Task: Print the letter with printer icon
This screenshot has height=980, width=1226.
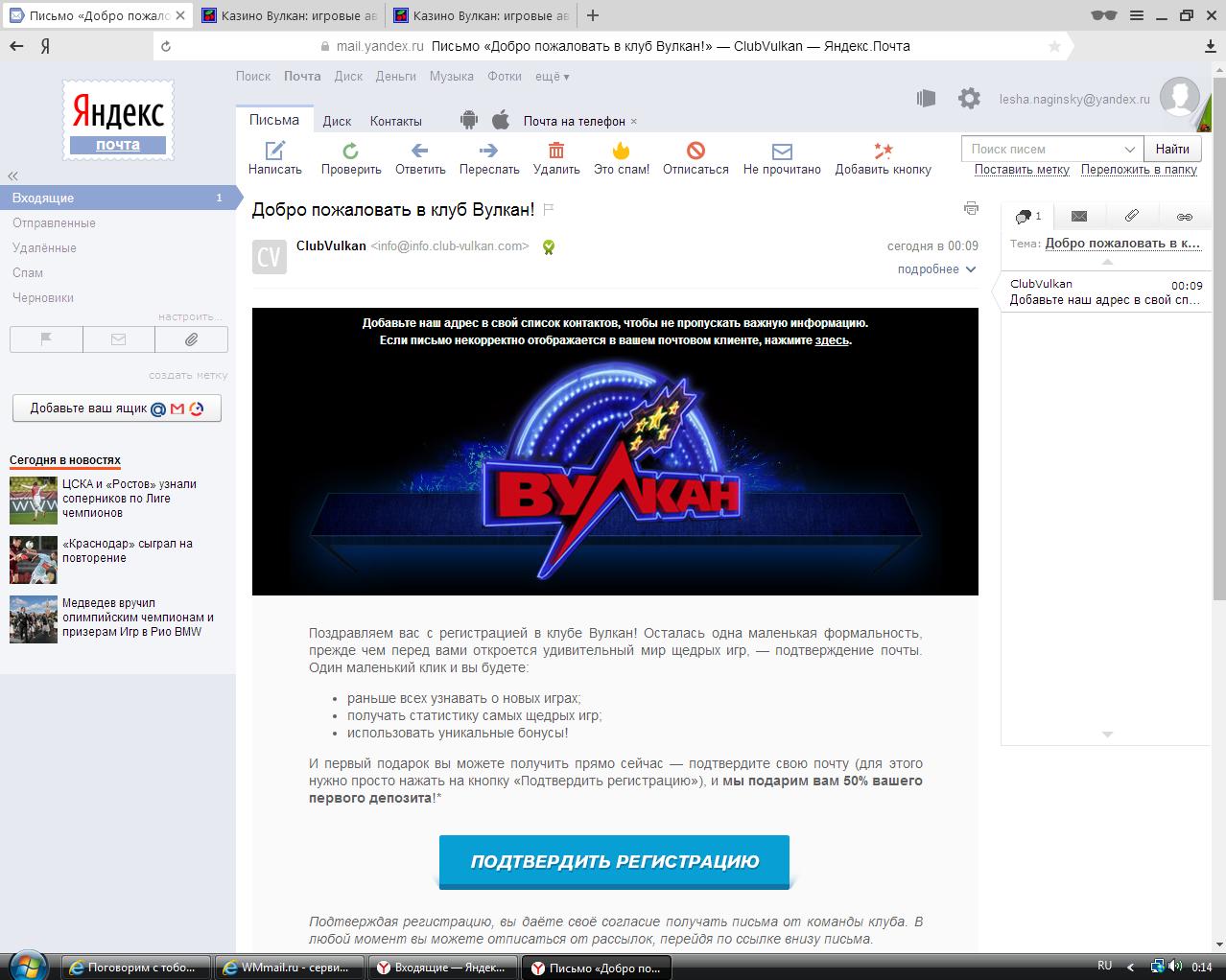Action: click(x=971, y=208)
